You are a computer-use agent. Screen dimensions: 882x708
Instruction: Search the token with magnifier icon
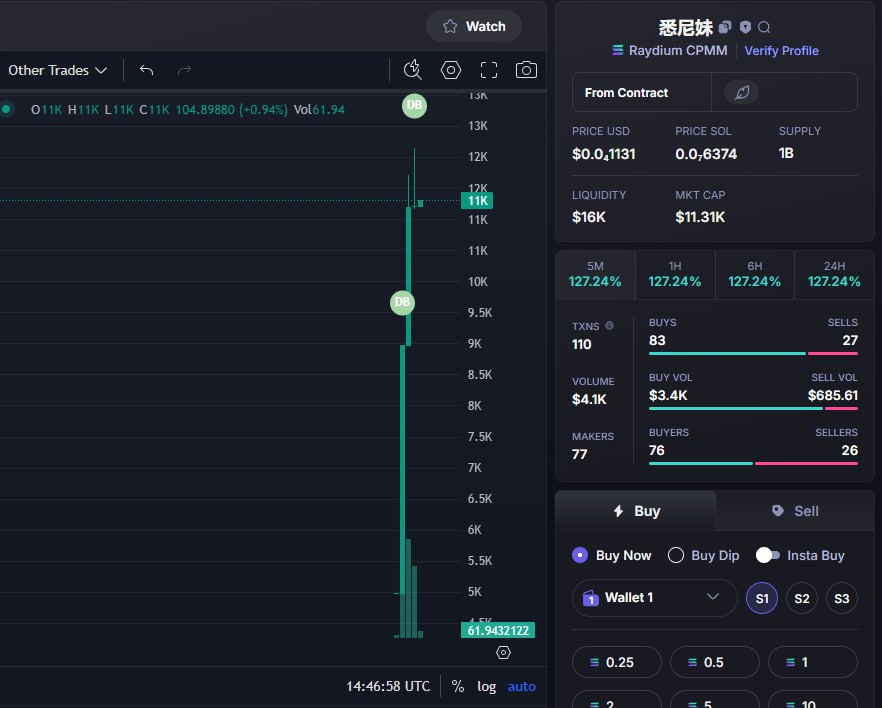coord(764,27)
